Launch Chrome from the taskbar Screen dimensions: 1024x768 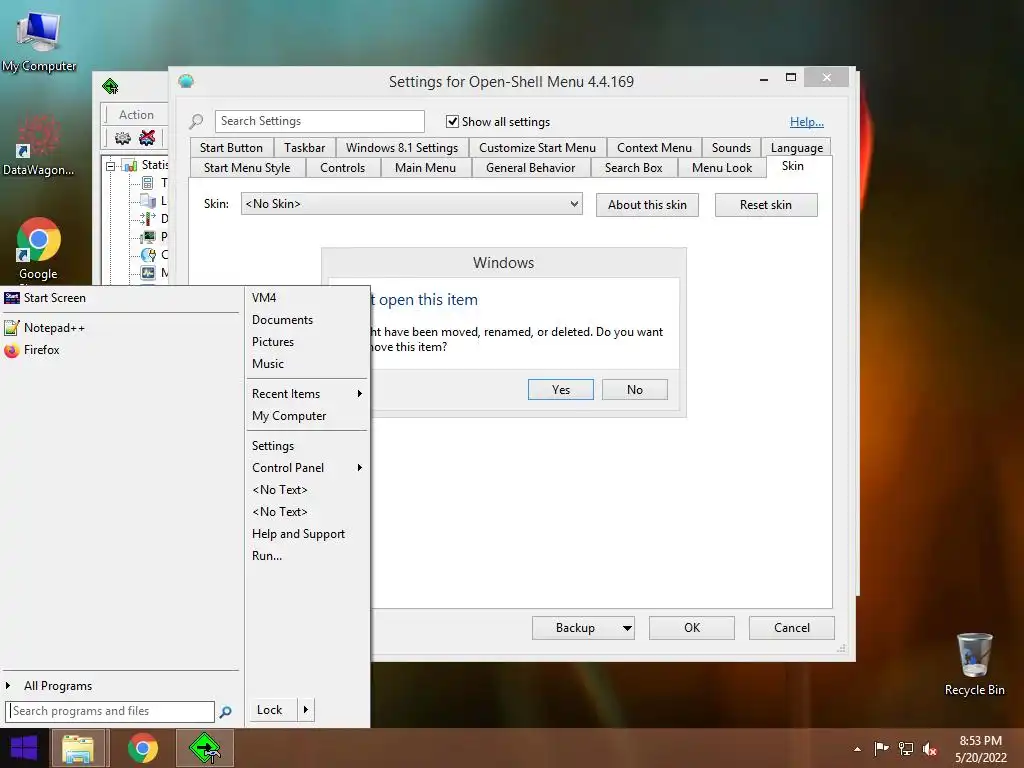coord(142,748)
